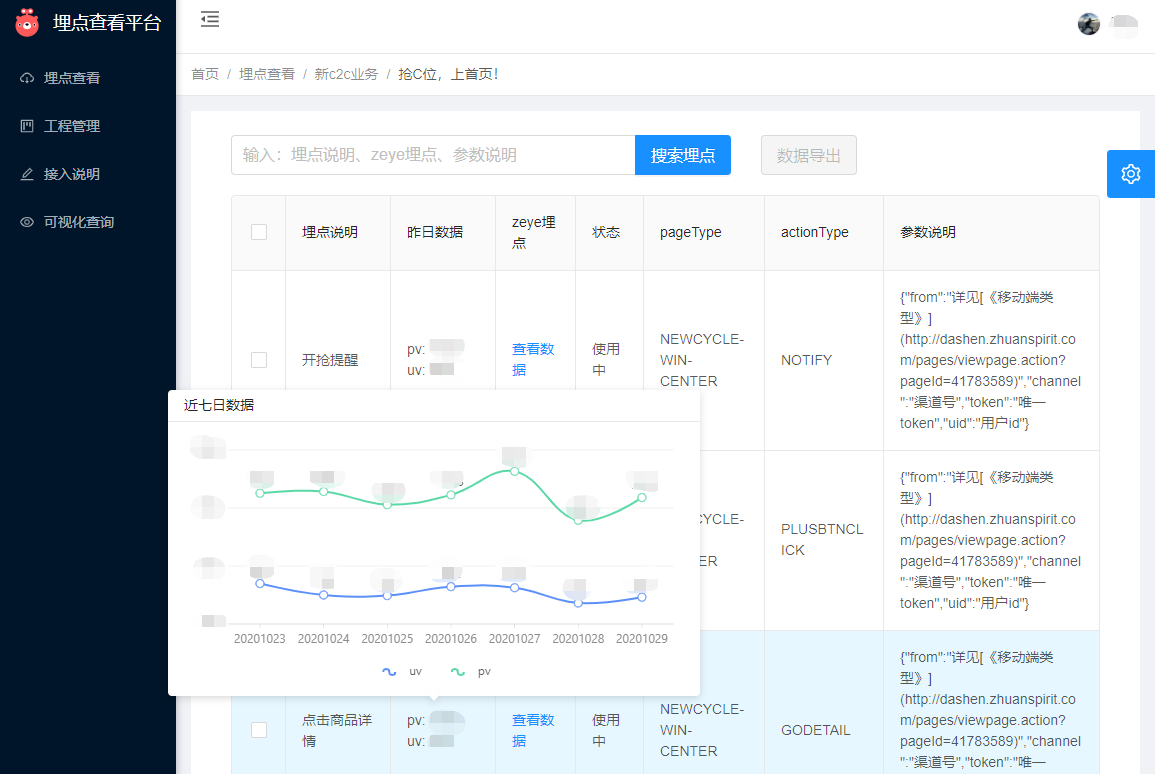
Task: Toggle the pv legend series
Action: tap(471, 672)
